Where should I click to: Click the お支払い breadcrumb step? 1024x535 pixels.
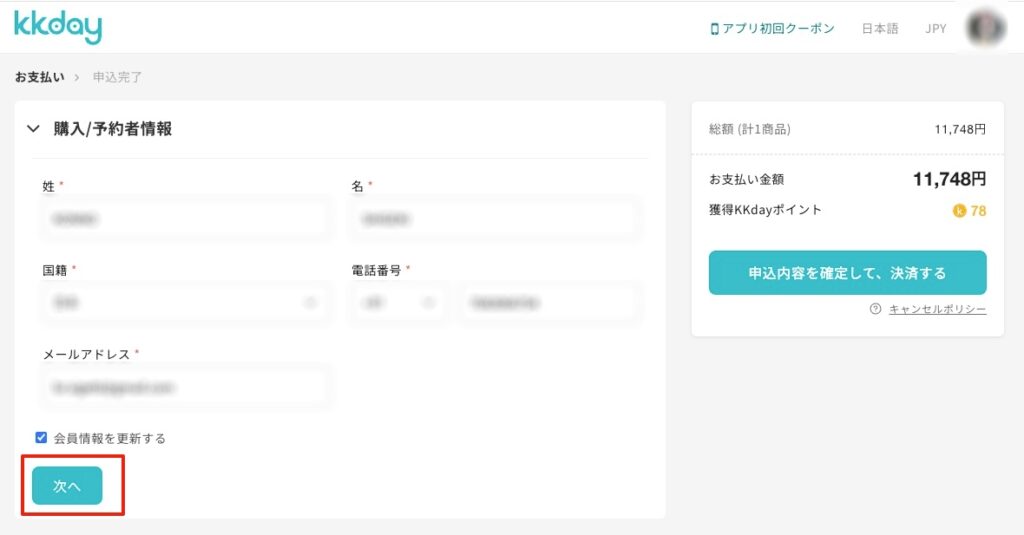point(40,77)
